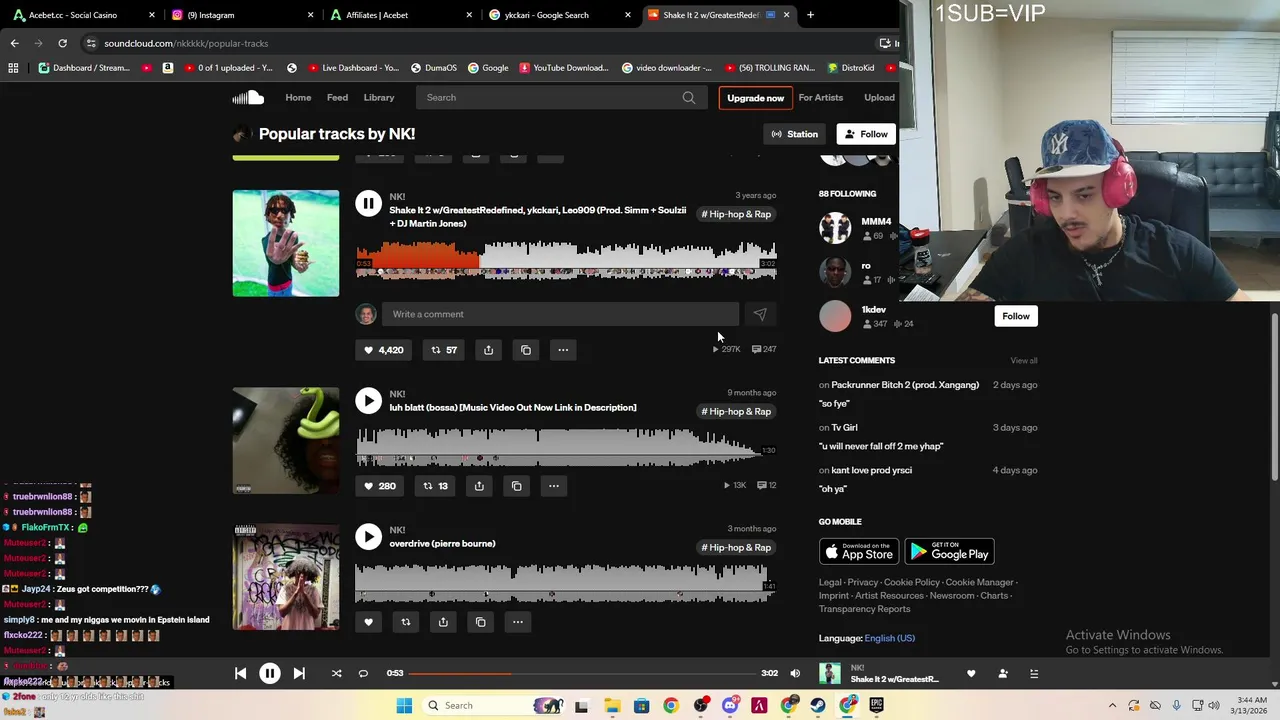Follow artist from the player bar
This screenshot has height=720, width=1280.
(1003, 674)
